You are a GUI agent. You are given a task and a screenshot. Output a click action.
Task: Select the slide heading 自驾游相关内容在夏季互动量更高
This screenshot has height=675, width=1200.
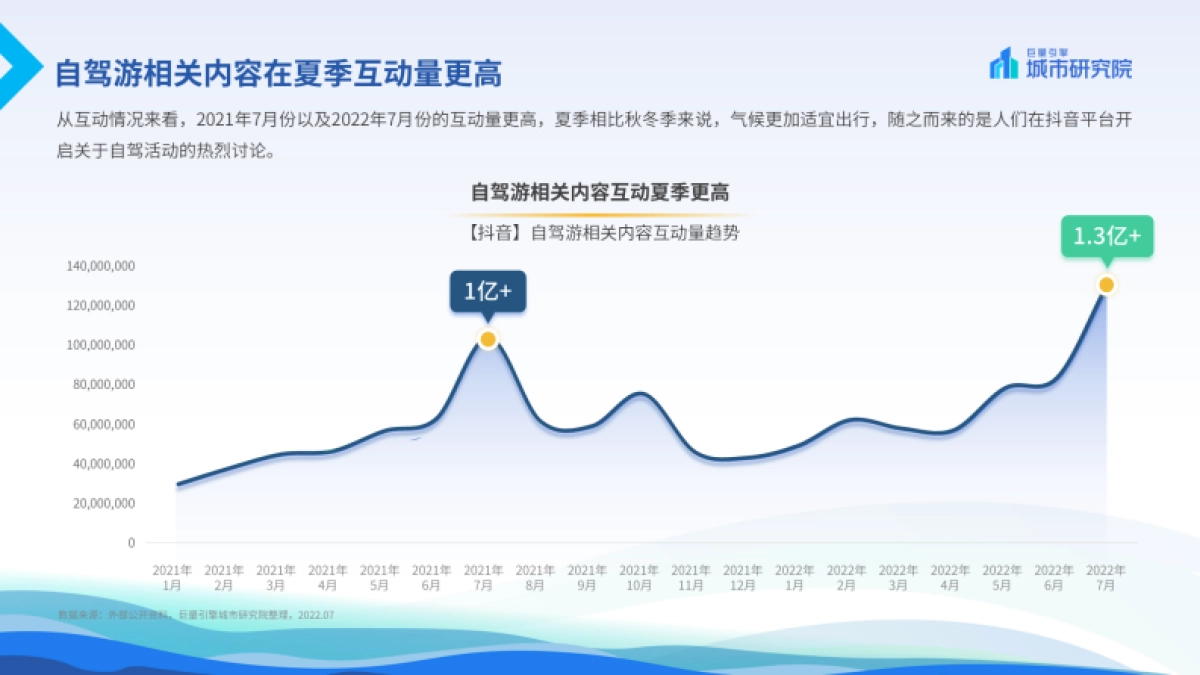tap(283, 67)
